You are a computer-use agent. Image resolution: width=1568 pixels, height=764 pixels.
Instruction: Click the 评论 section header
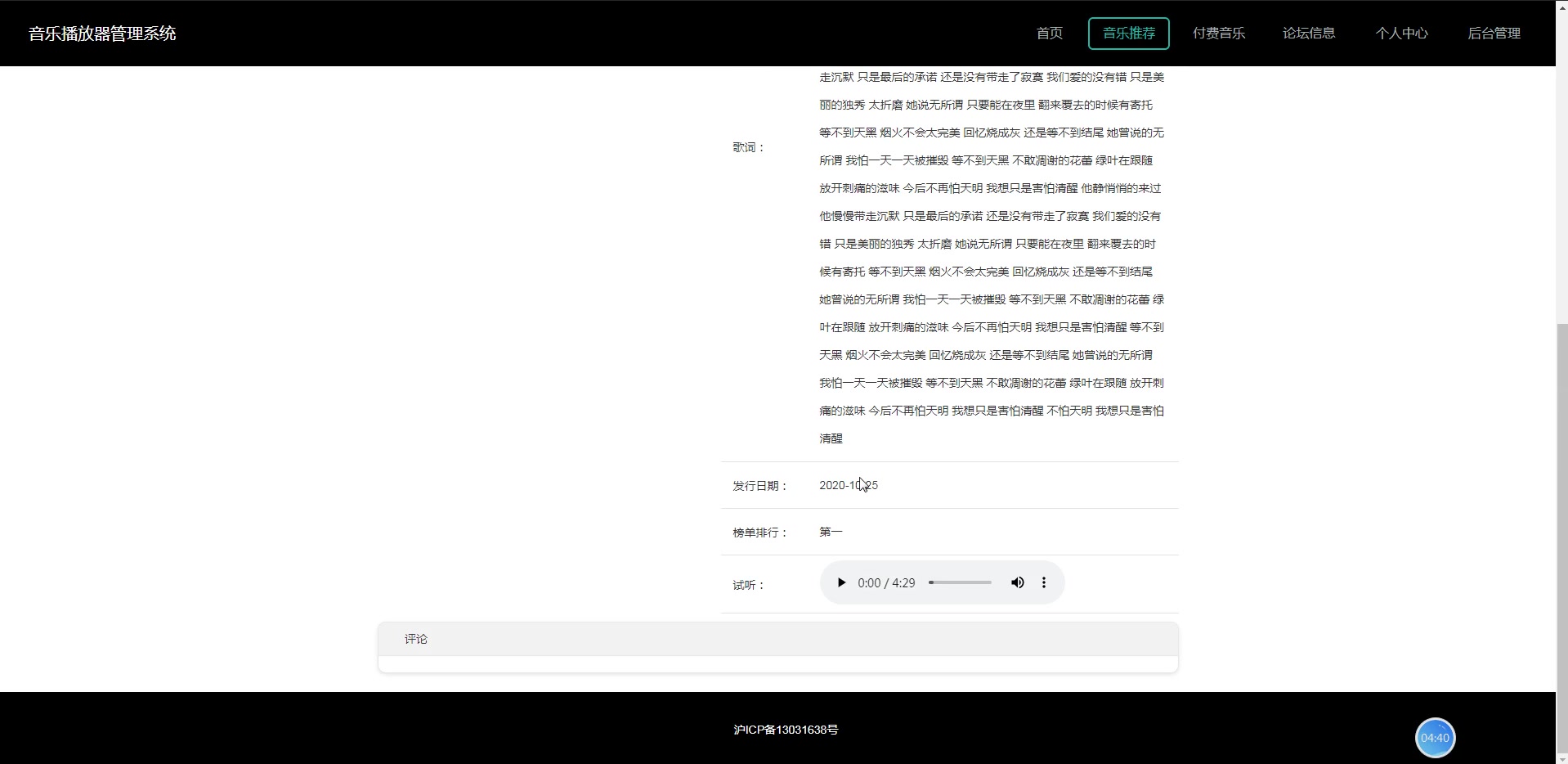tap(777, 639)
